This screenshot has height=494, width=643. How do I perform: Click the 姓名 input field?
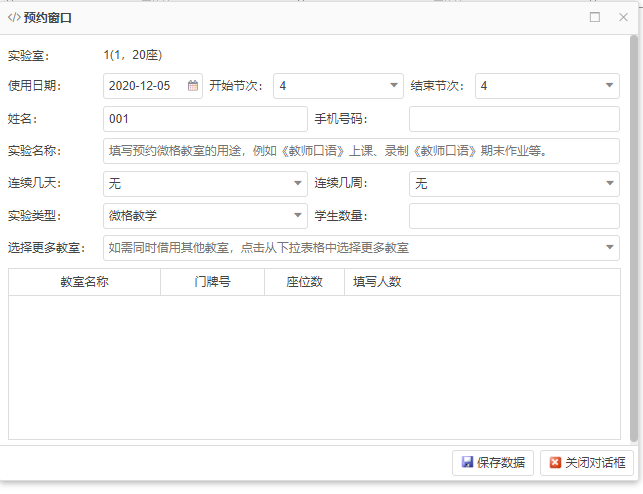205,119
